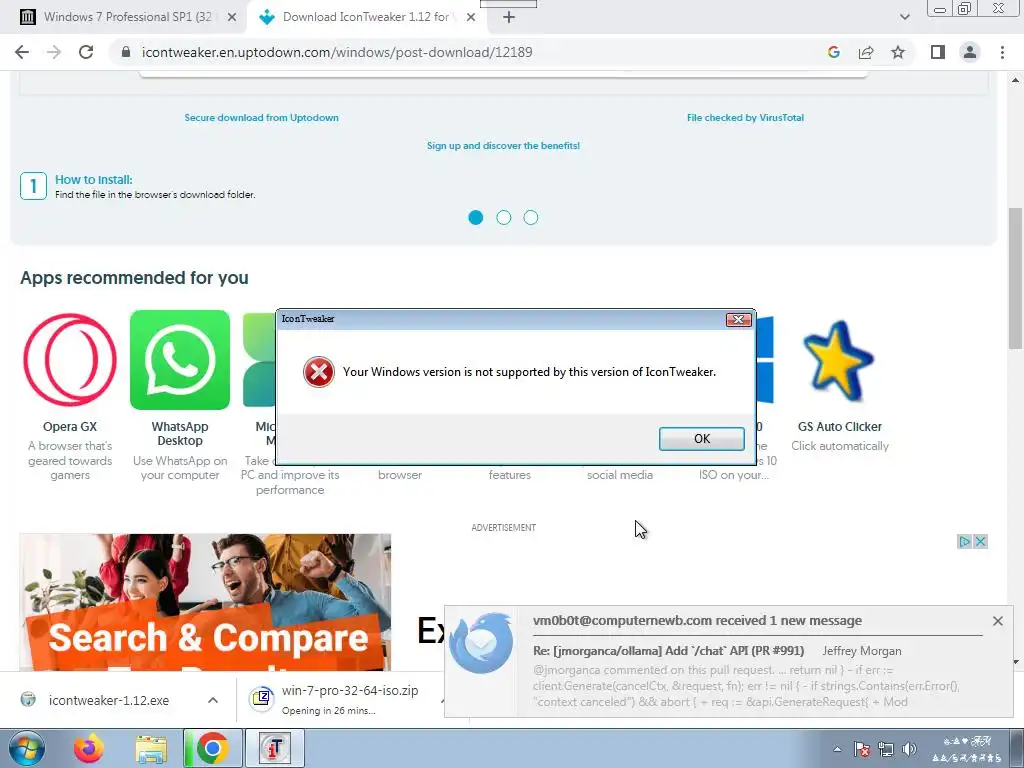Click OK in the IconTweaker error dialog
Viewport: 1024px width, 768px height.
[x=701, y=438]
